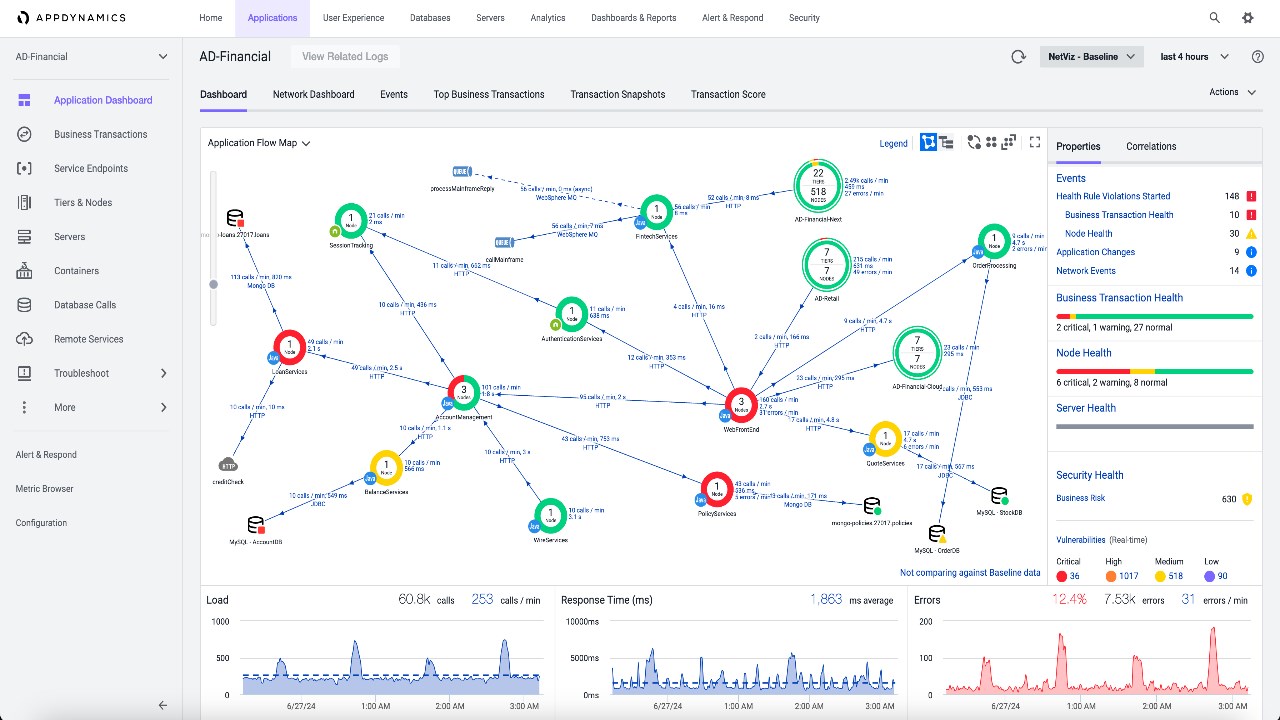Viewport: 1280px width, 720px height.
Task: Switch to Transaction Score tab
Action: (728, 95)
